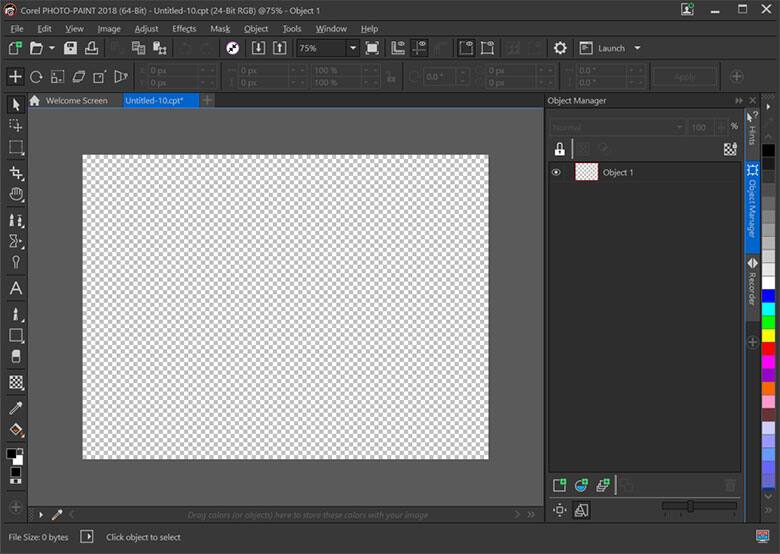This screenshot has width=780, height=554.
Task: Select the Fill bucket tool
Action: (16, 431)
